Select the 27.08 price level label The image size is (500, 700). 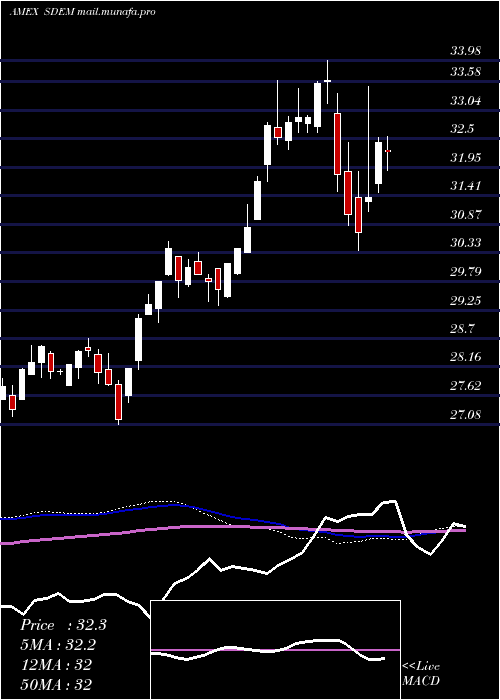(x=466, y=415)
